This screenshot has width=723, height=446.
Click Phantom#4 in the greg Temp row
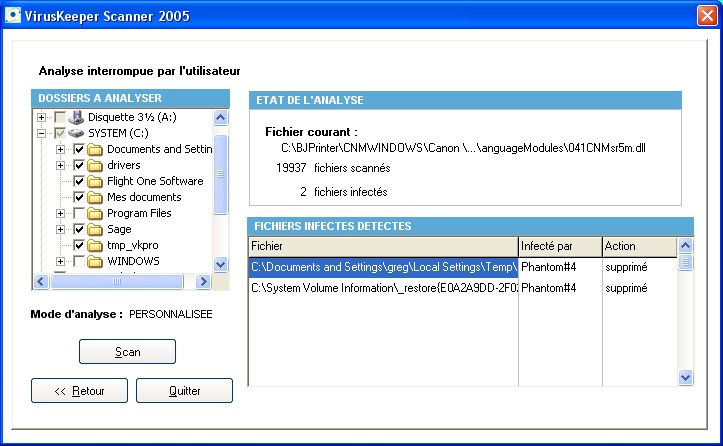point(549,267)
